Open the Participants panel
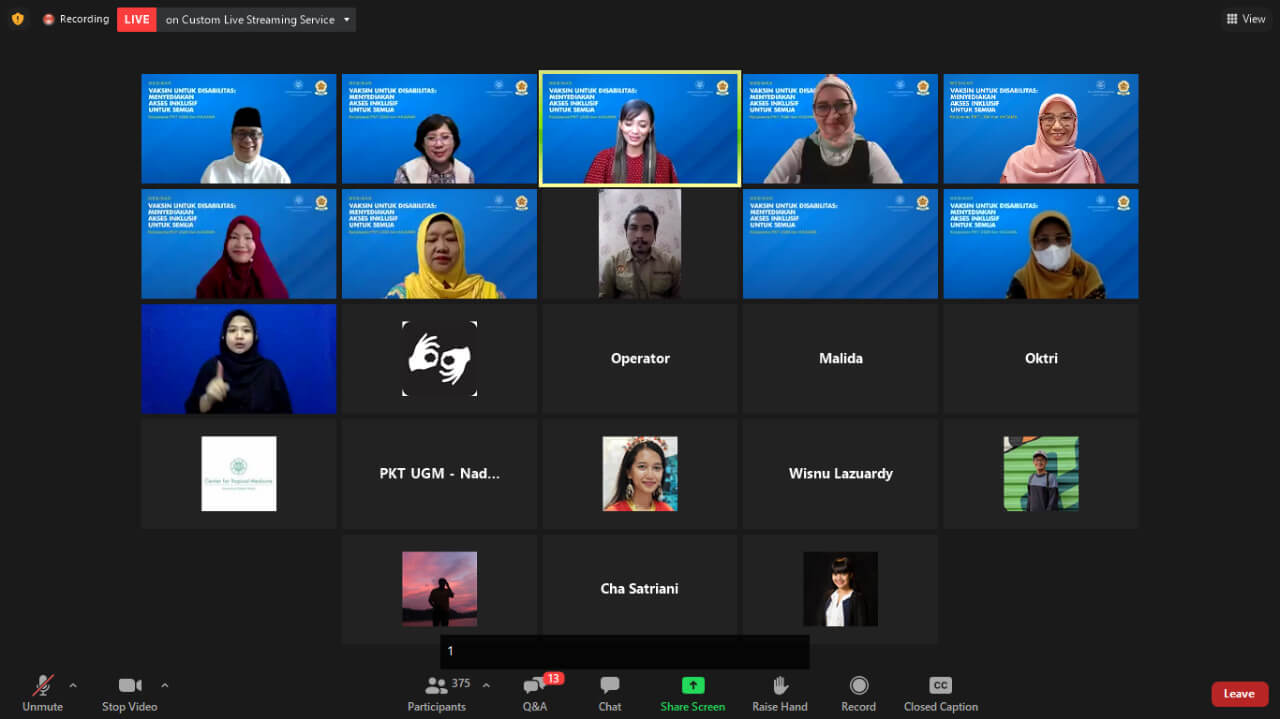The image size is (1280, 719). point(437,693)
